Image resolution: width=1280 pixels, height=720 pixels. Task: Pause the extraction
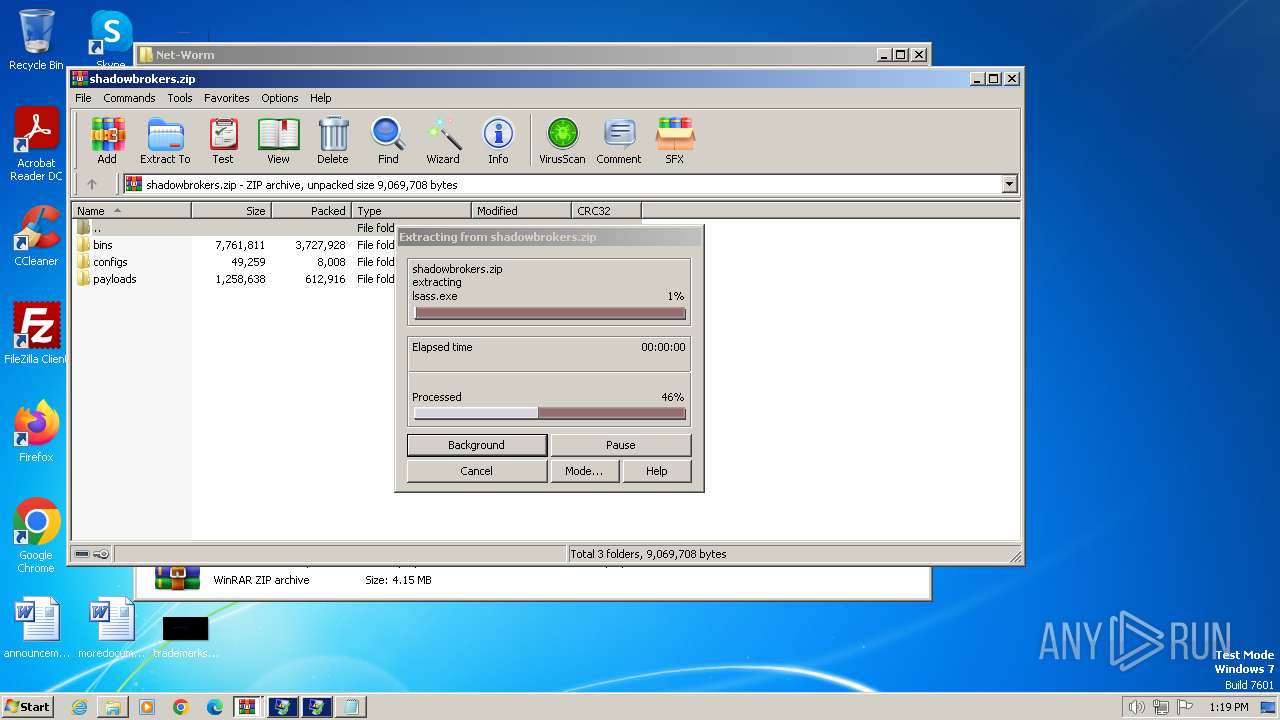(x=620, y=445)
